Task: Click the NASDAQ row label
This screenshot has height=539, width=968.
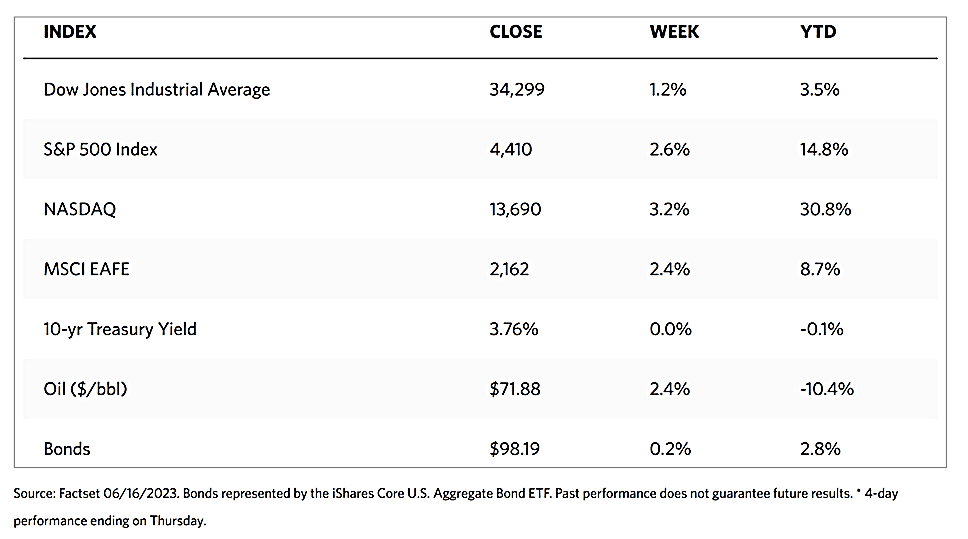Action: point(81,209)
